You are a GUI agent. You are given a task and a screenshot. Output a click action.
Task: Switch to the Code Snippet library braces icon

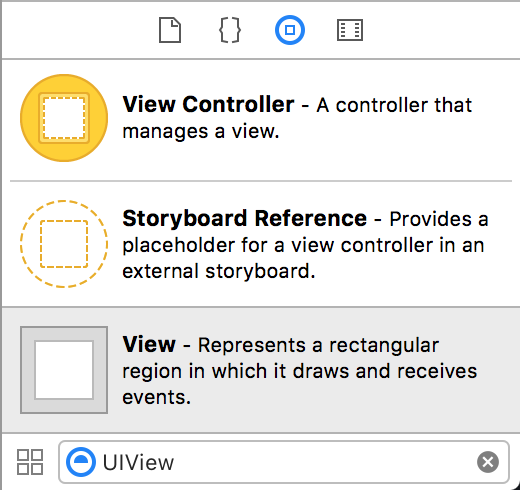click(x=230, y=30)
